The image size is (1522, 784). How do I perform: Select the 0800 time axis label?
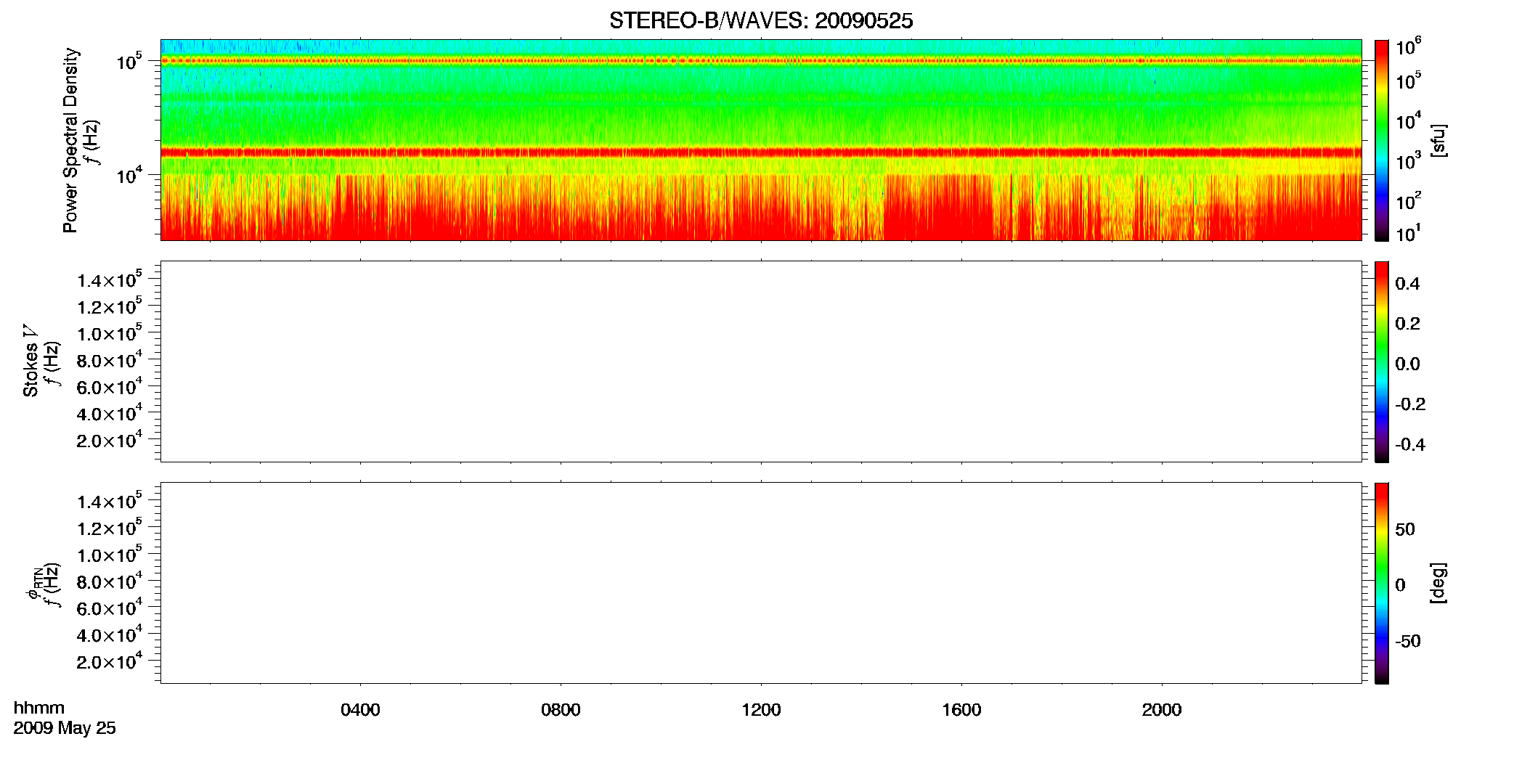(x=561, y=710)
